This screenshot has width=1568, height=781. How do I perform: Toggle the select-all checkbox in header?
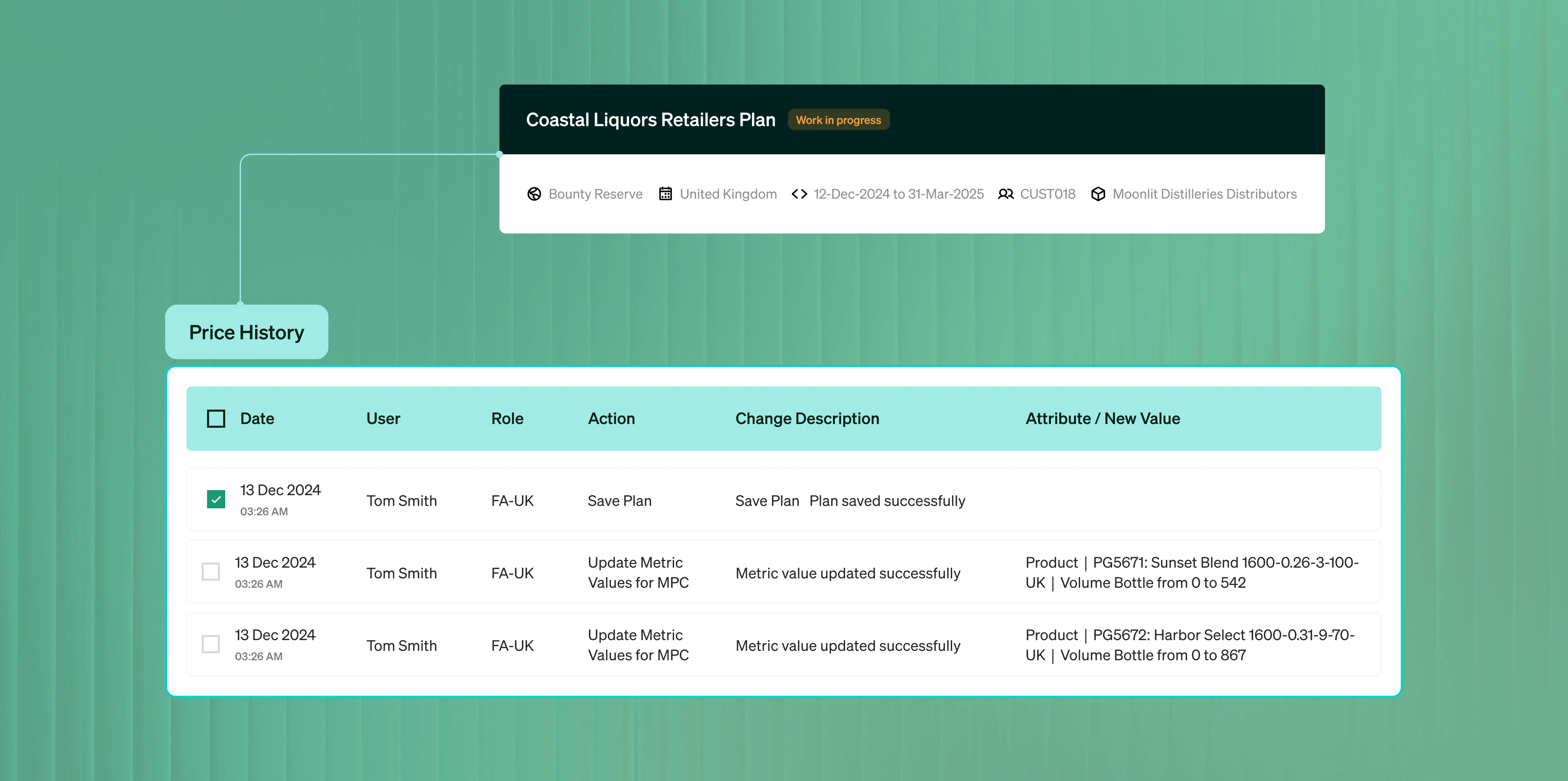click(216, 418)
